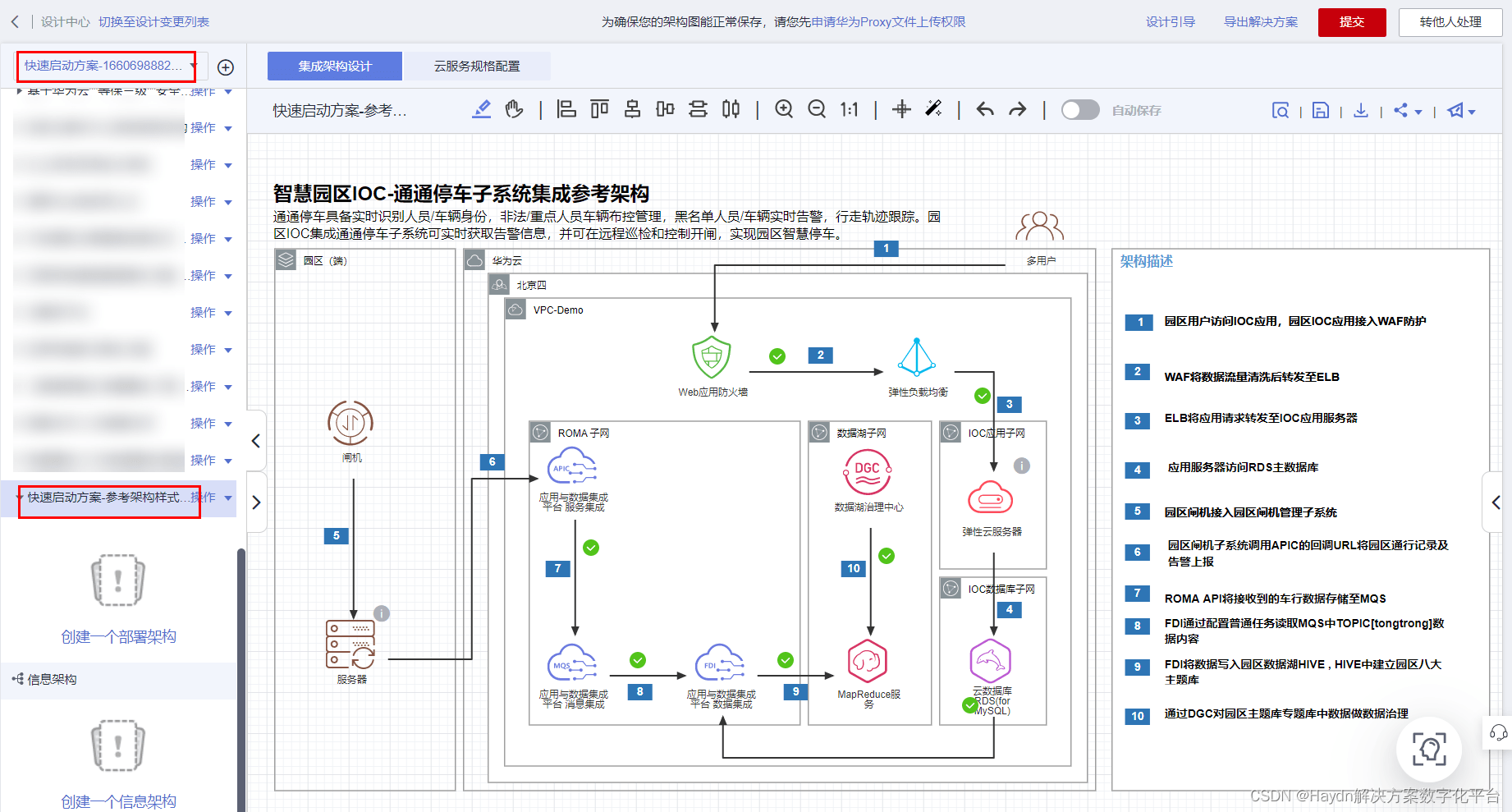The width and height of the screenshot is (1512, 812).
Task: Click the 快速启动方案-参考… diagram name
Action: 340,111
